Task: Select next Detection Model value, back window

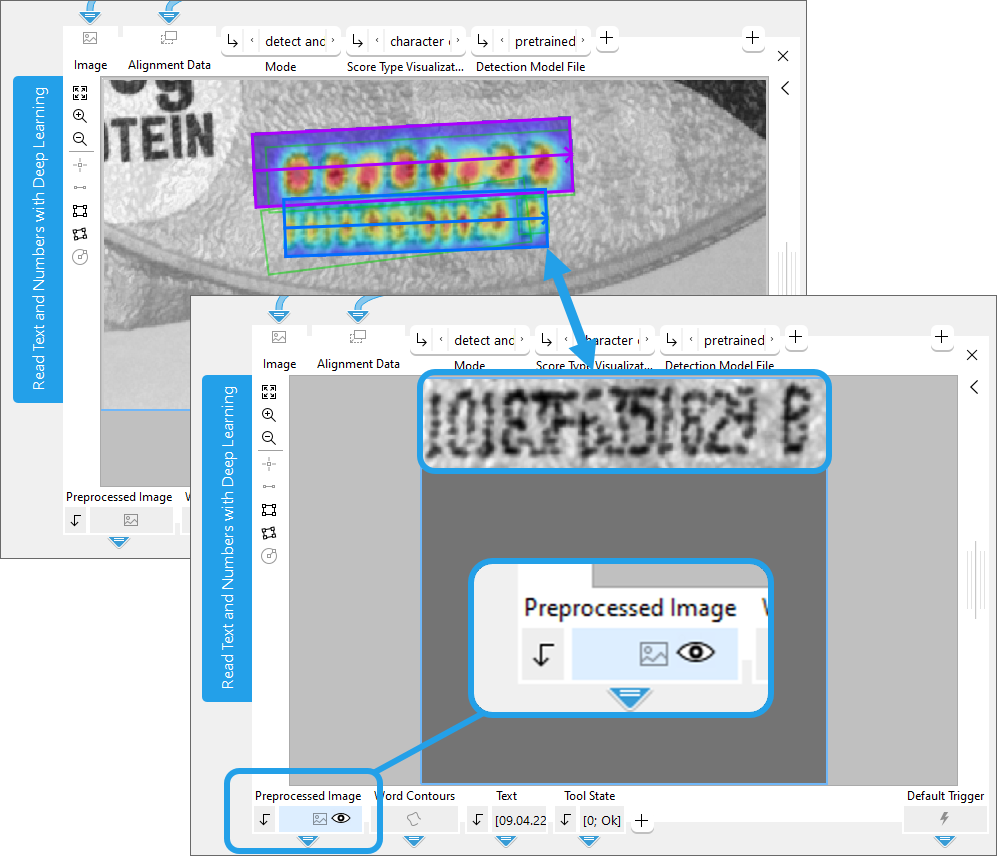Action: [582, 41]
